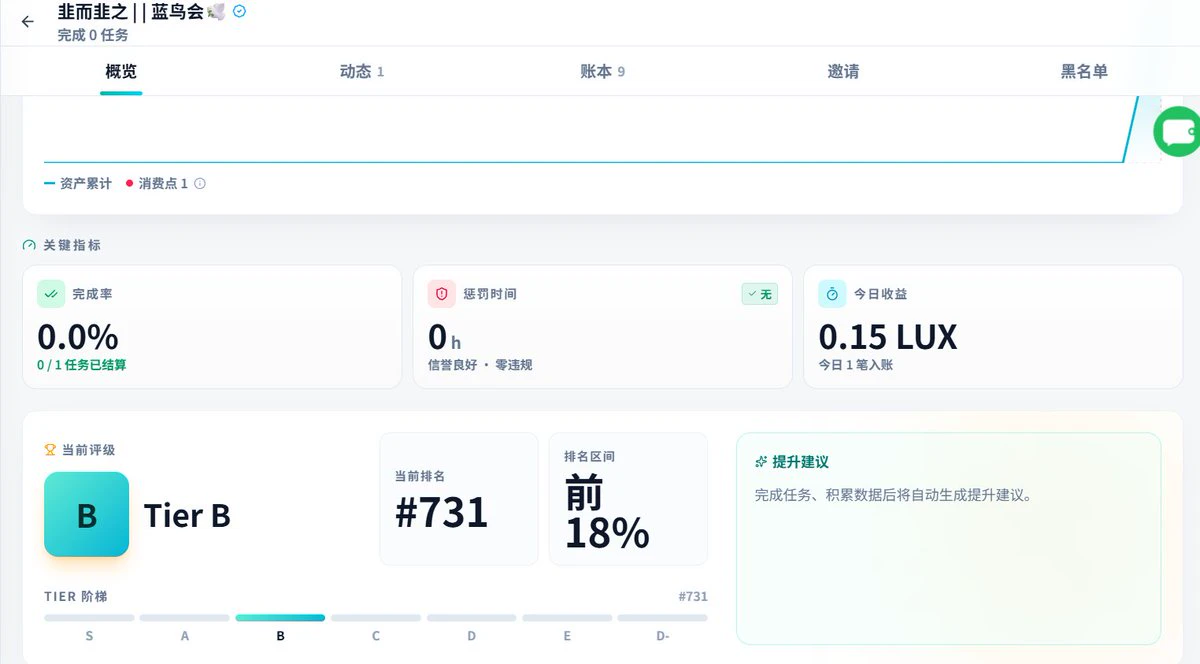Open the green wallet floating icon
Image resolution: width=1200 pixels, height=664 pixels.
click(x=1177, y=131)
